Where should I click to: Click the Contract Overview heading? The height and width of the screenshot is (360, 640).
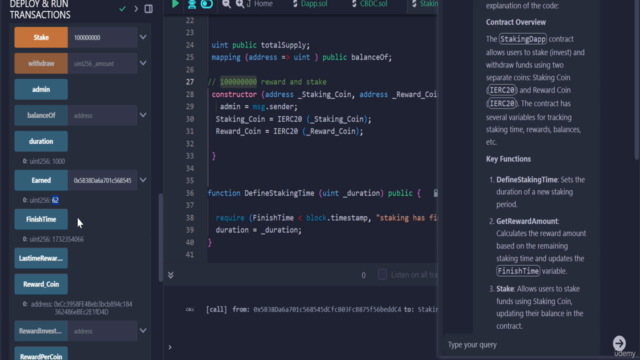516,22
